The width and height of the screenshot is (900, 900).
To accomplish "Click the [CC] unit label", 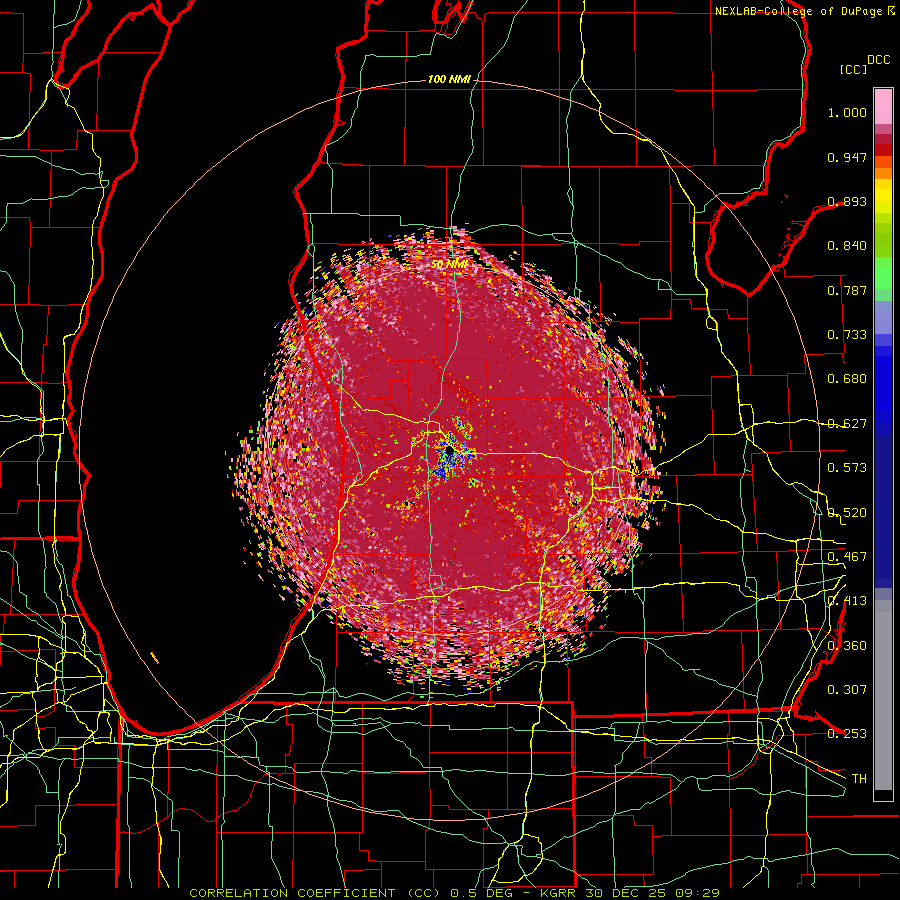I will tap(854, 69).
